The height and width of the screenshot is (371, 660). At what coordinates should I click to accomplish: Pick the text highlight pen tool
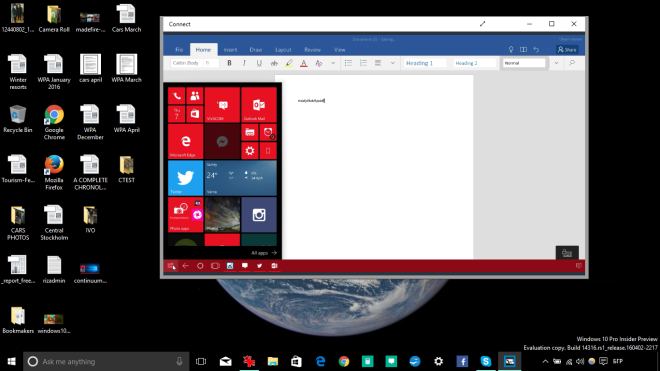click(289, 63)
